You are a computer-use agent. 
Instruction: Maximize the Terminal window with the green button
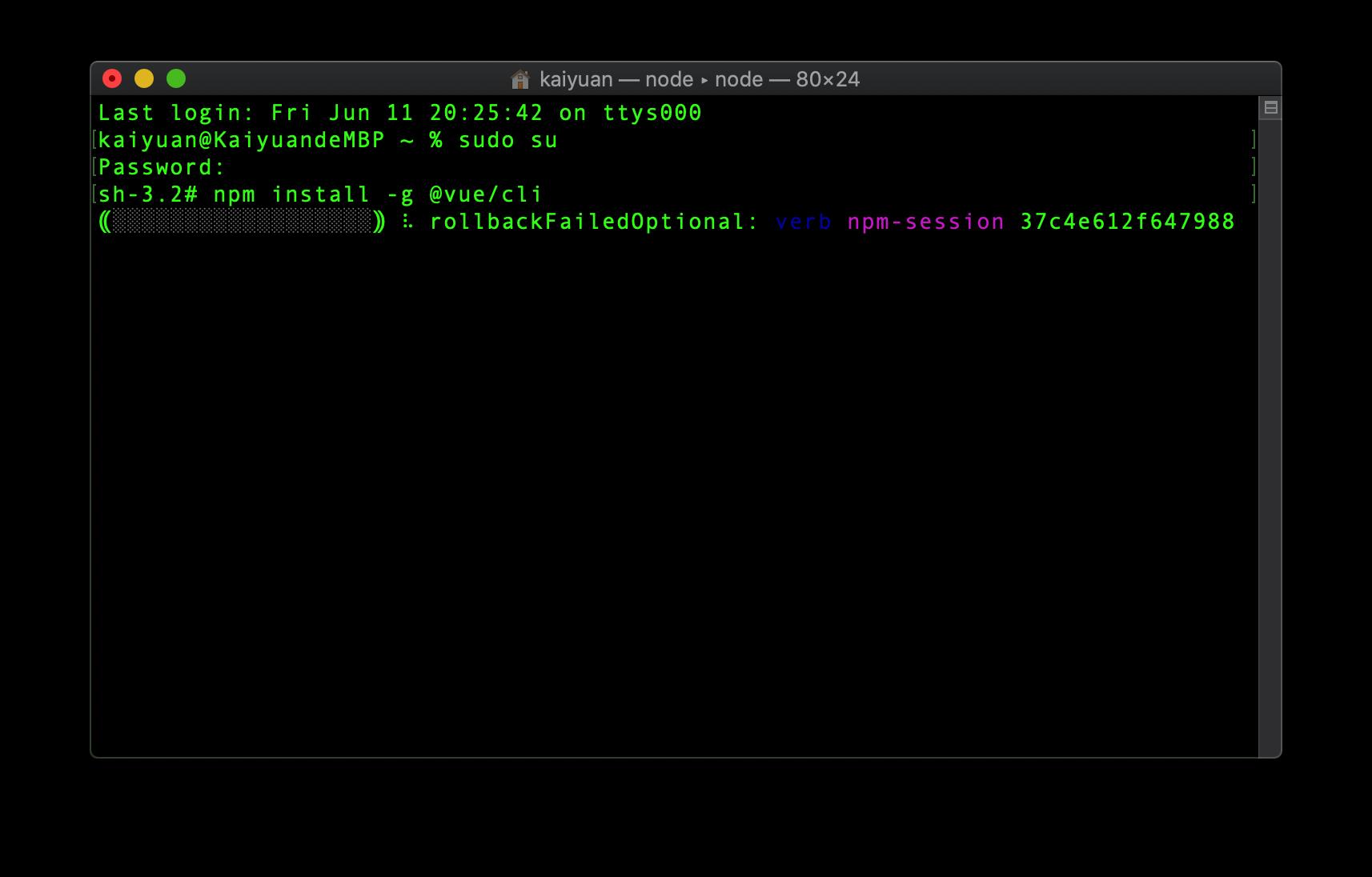coord(176,78)
